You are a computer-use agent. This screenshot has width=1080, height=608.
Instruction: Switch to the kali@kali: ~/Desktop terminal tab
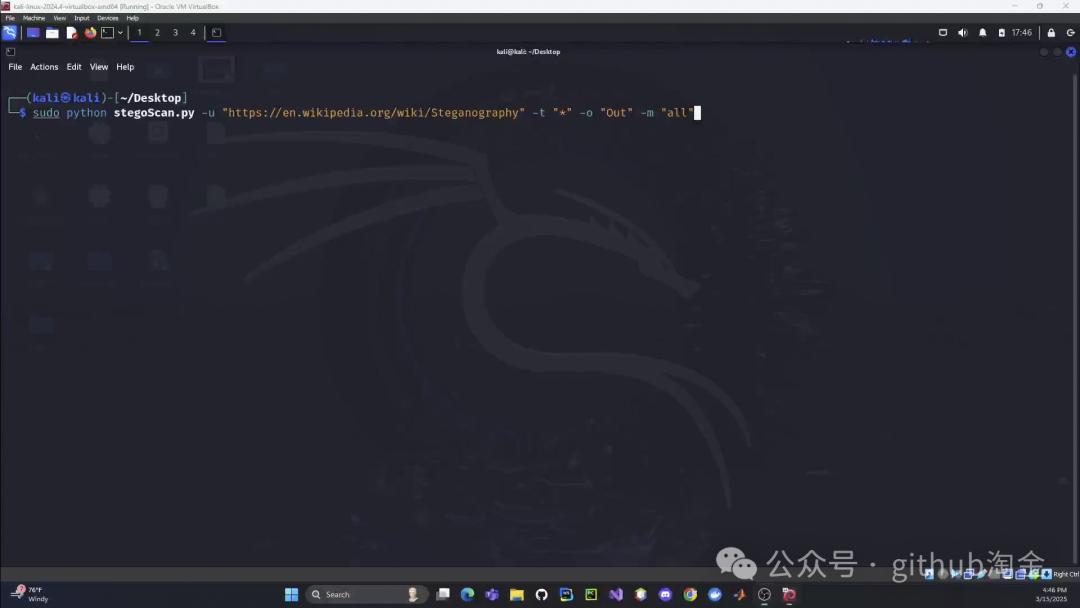tap(528, 51)
